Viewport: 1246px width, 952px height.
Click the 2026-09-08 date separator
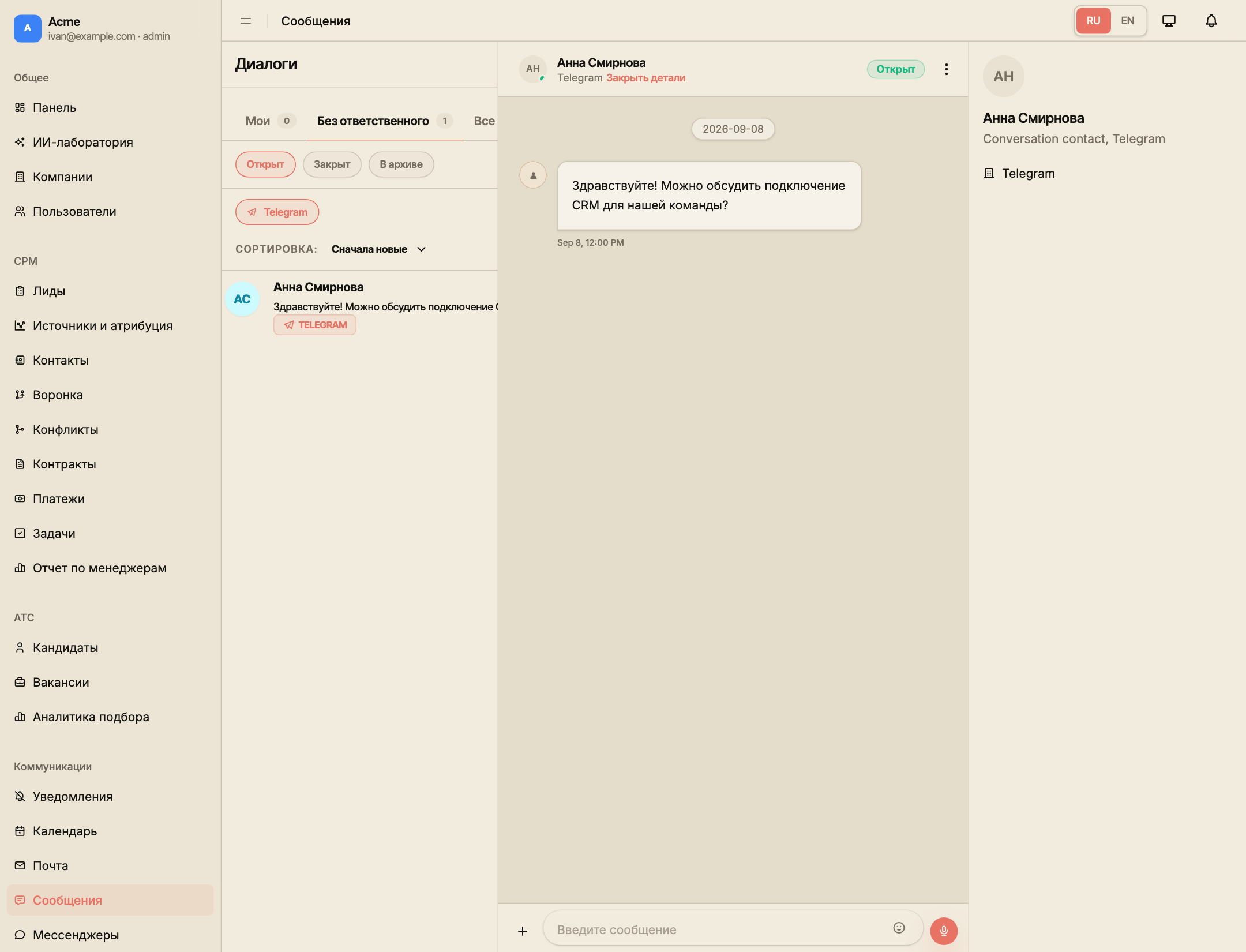[733, 129]
